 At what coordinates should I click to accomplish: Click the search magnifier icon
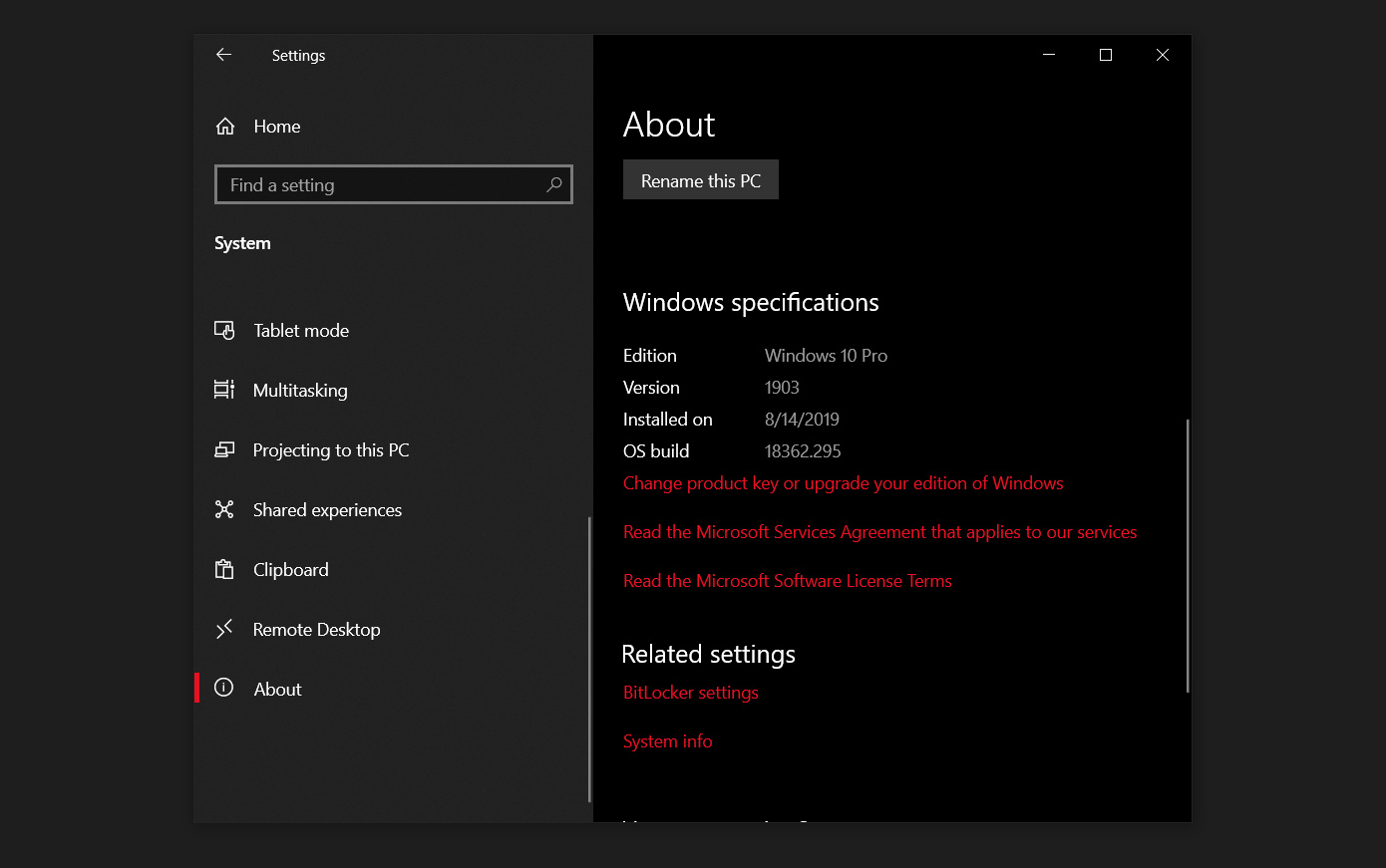tap(554, 184)
